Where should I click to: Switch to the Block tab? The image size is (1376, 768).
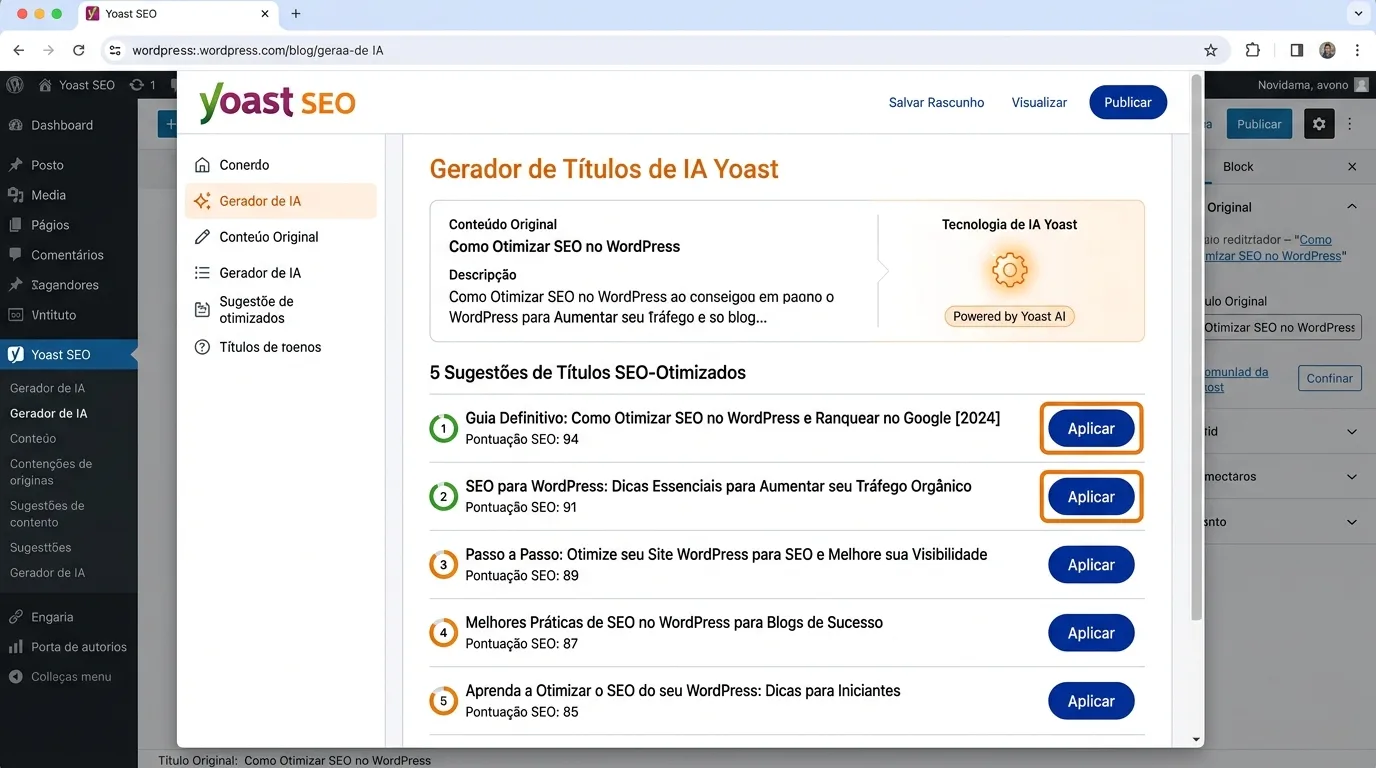pos(1238,167)
